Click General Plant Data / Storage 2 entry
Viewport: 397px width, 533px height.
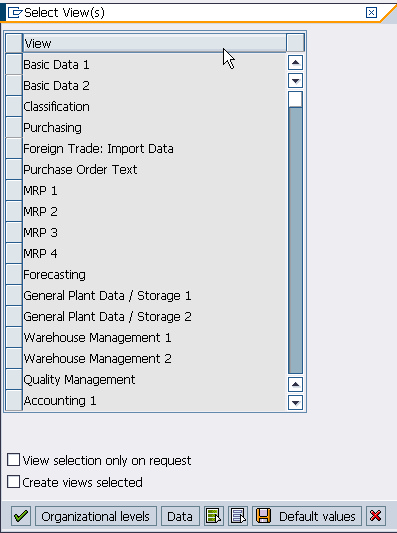(x=107, y=316)
